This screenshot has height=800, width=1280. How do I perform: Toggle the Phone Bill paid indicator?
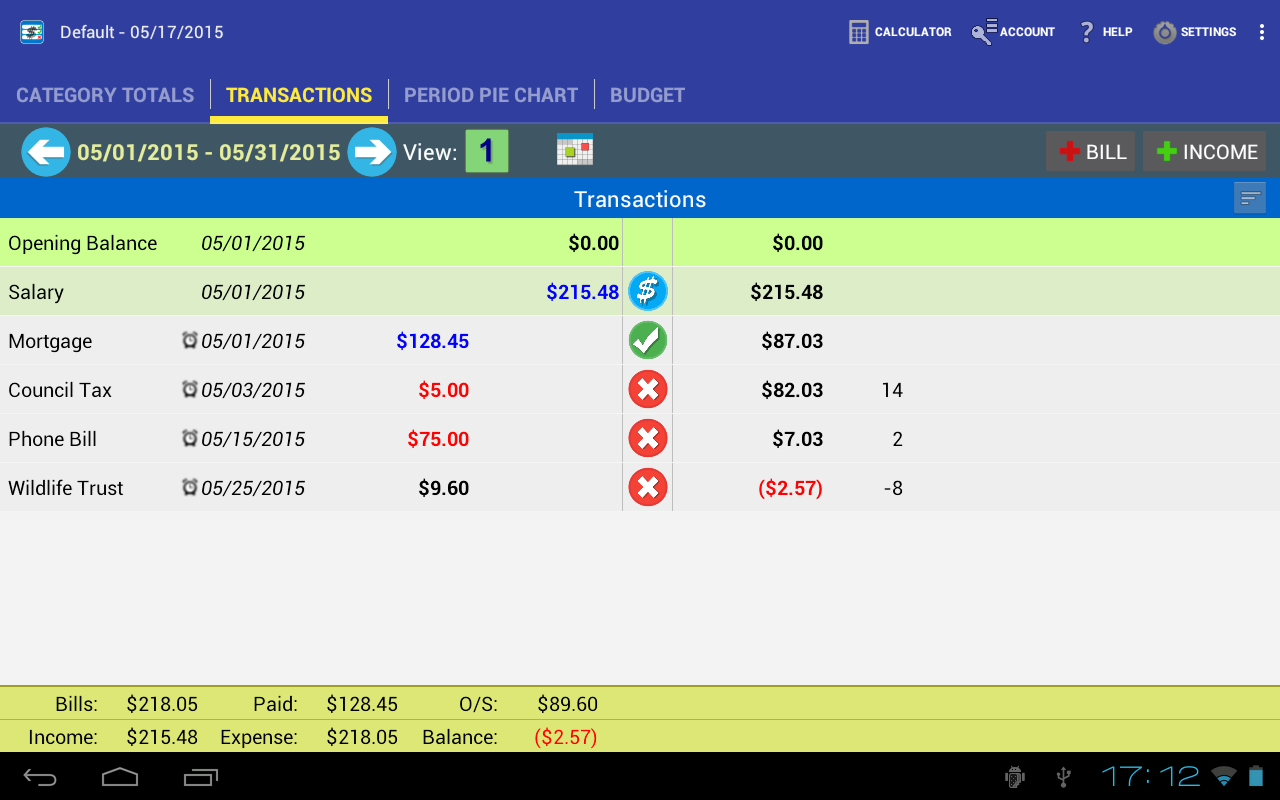click(647, 438)
